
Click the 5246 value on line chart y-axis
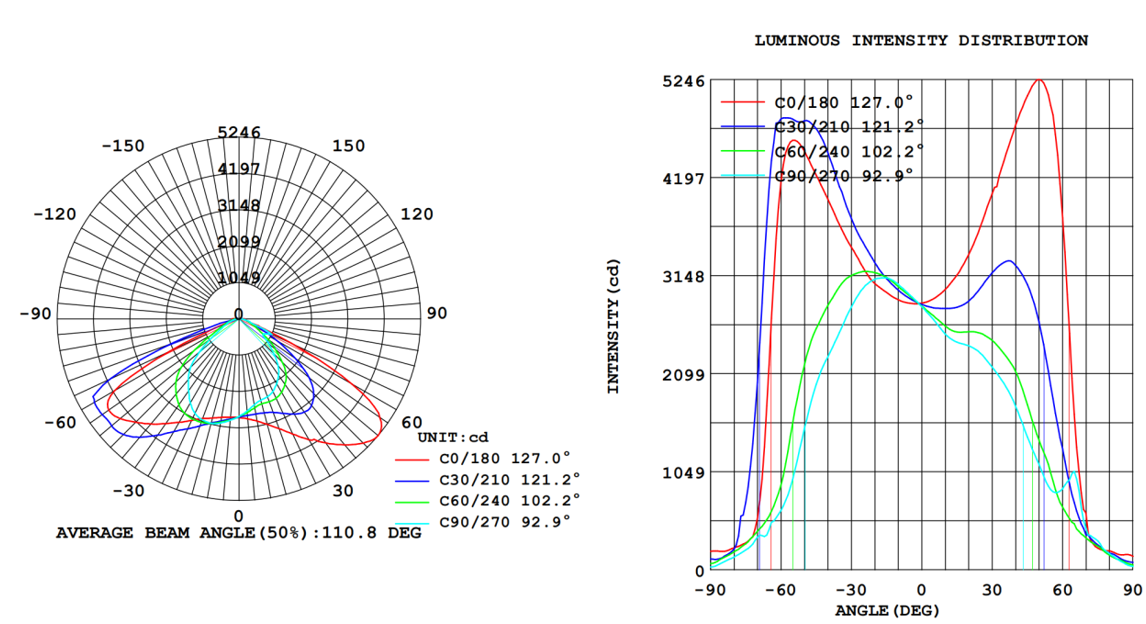tap(683, 81)
